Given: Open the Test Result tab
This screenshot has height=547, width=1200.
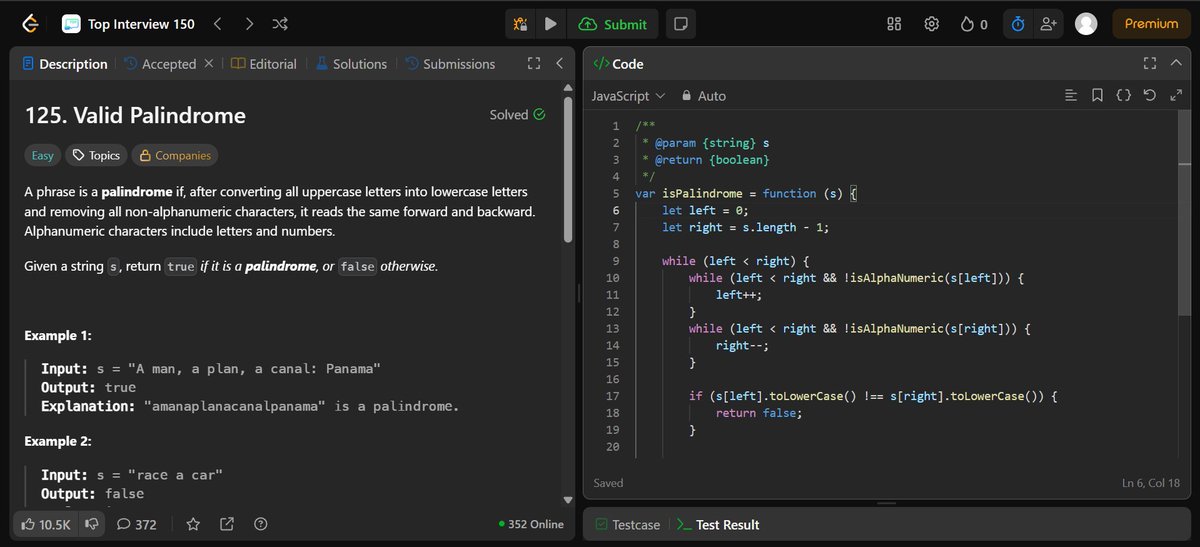Looking at the screenshot, I should tap(718, 524).
